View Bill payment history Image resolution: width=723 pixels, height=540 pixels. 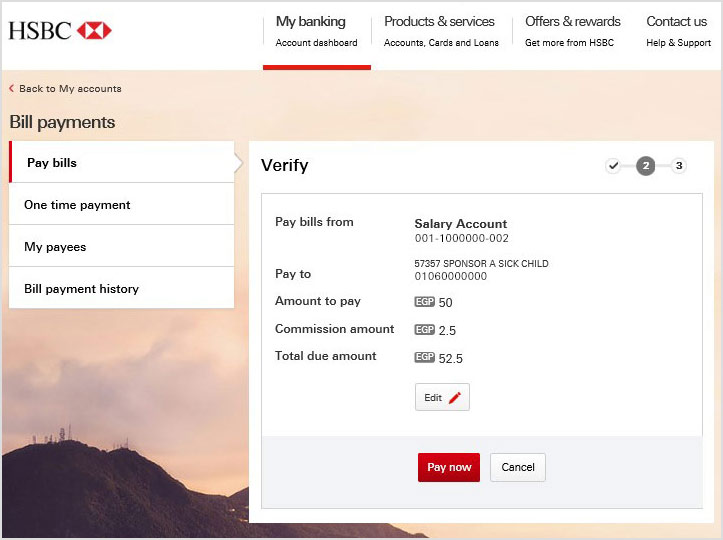pos(122,288)
